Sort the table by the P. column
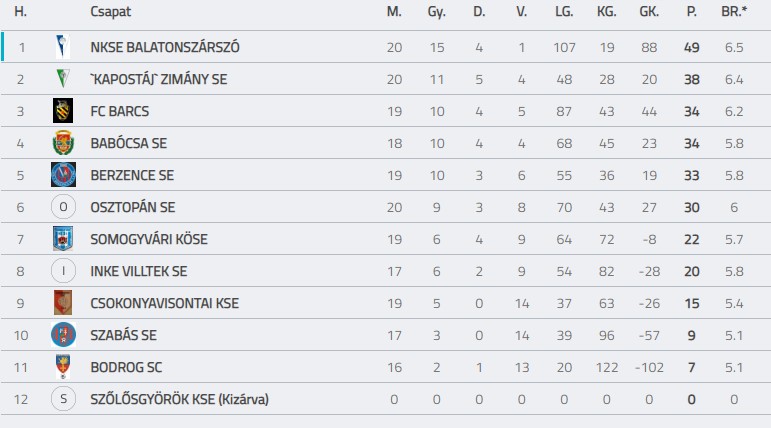This screenshot has width=771, height=428. click(690, 12)
